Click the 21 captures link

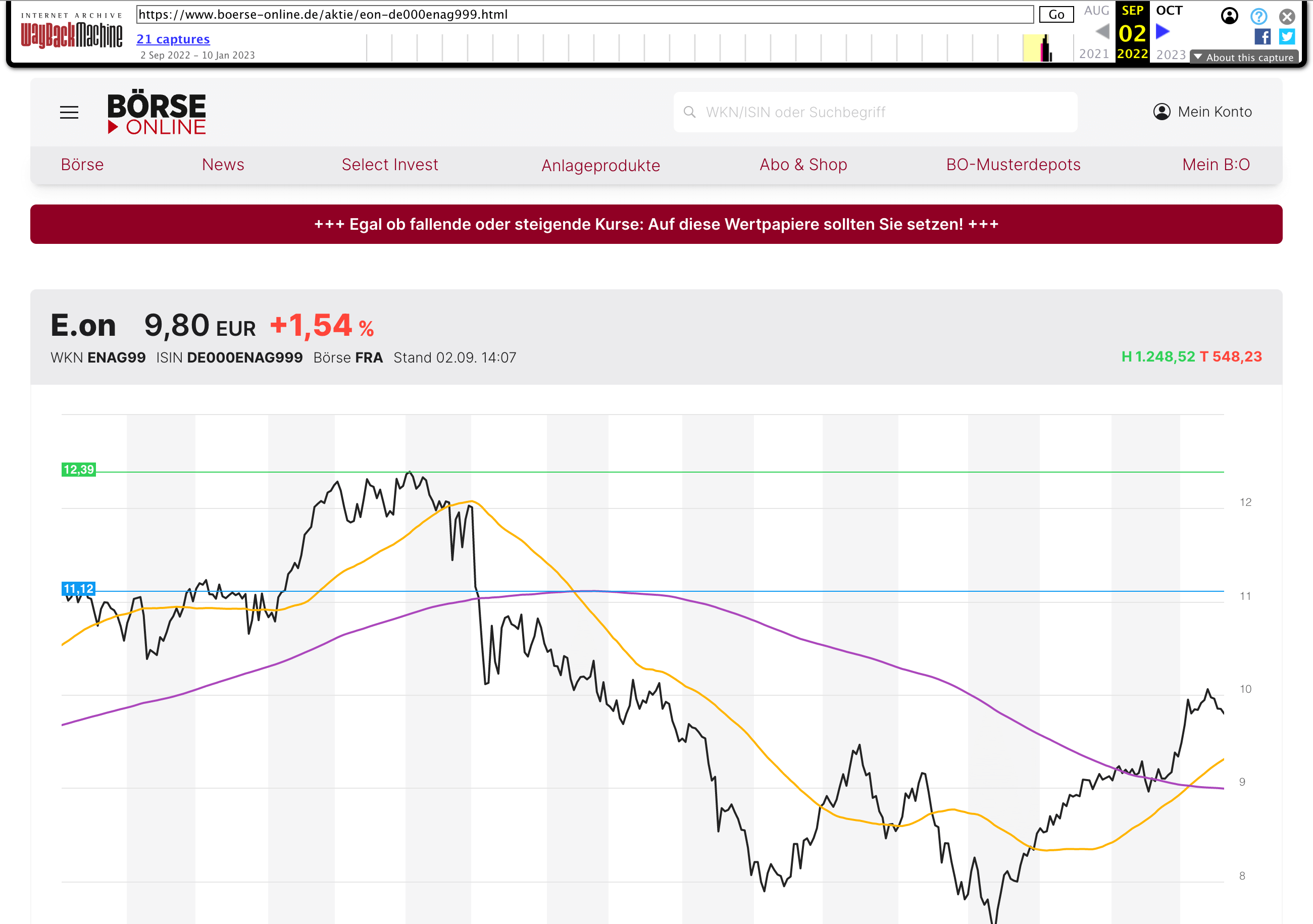pos(173,39)
